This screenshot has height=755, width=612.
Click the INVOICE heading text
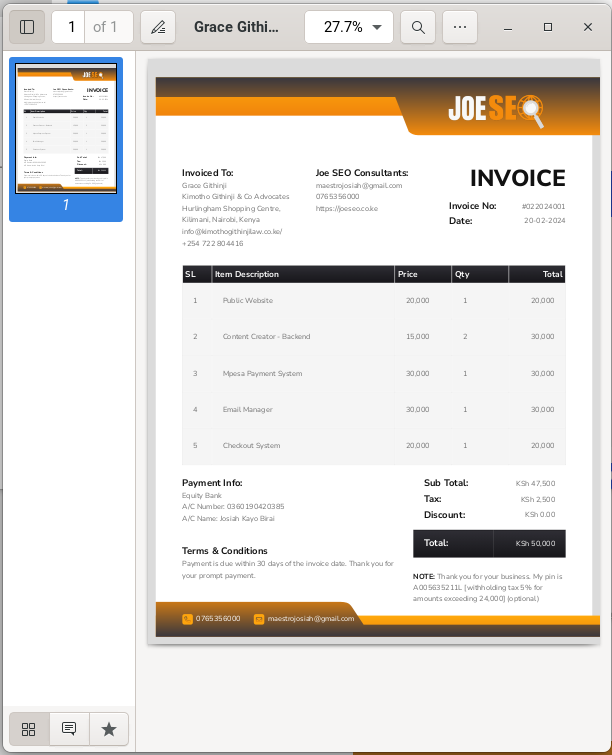[x=518, y=178]
